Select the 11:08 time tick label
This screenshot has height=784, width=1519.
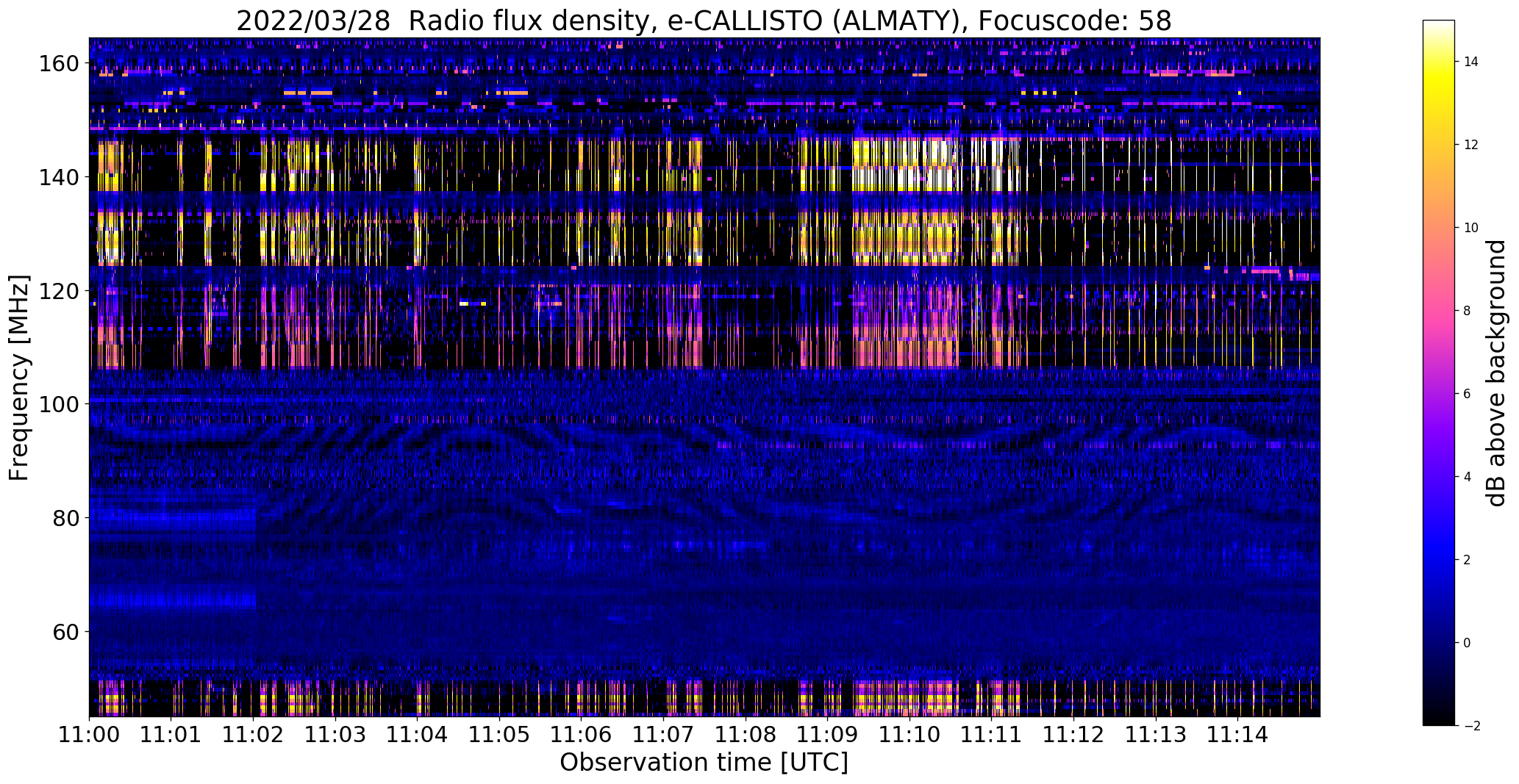[746, 734]
